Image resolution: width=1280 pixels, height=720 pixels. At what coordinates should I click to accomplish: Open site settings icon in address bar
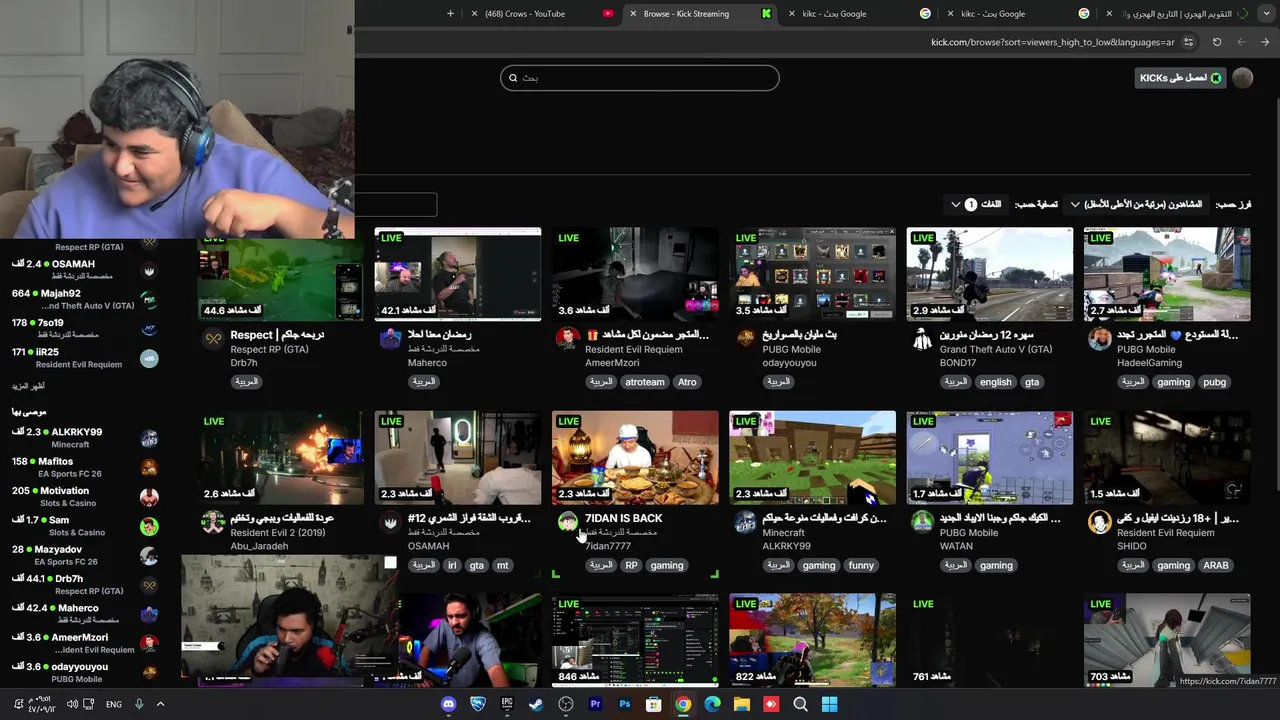(1188, 42)
